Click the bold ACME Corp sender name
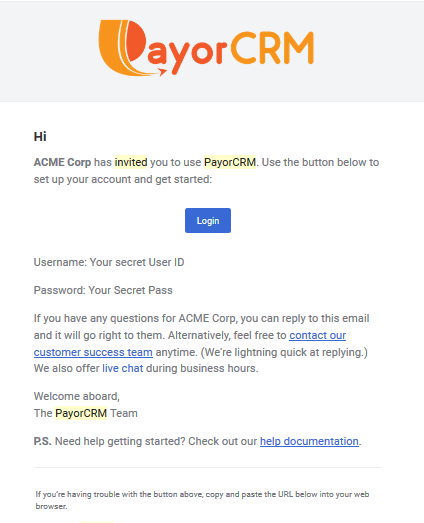Viewport: 424px width, 523px height. 62,162
